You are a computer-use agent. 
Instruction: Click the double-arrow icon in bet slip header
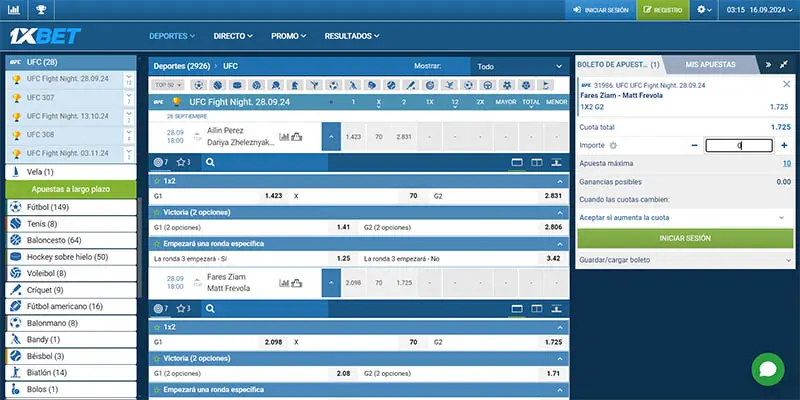(768, 65)
